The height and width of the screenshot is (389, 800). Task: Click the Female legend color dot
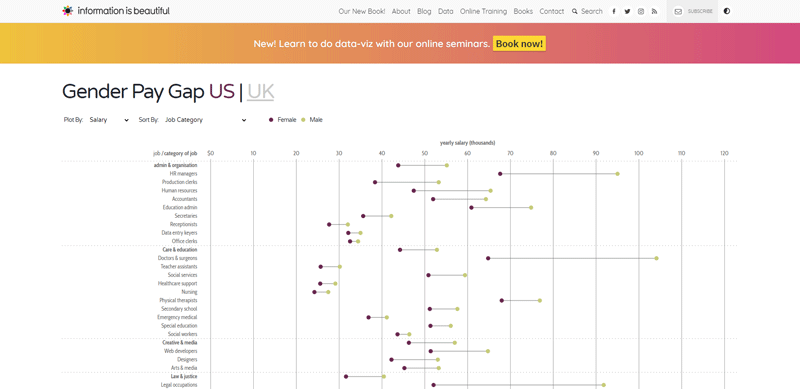click(x=271, y=120)
